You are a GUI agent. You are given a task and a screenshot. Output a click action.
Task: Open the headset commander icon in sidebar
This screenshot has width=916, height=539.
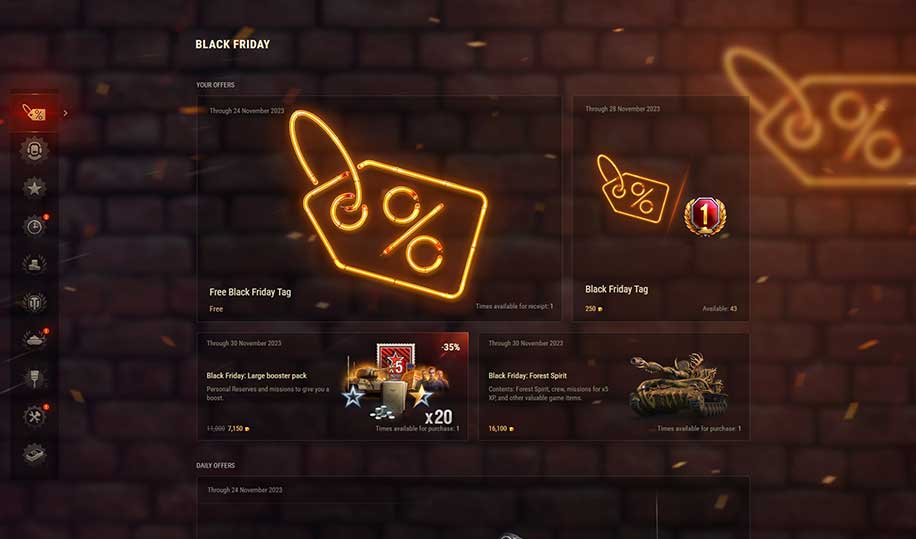[x=34, y=150]
